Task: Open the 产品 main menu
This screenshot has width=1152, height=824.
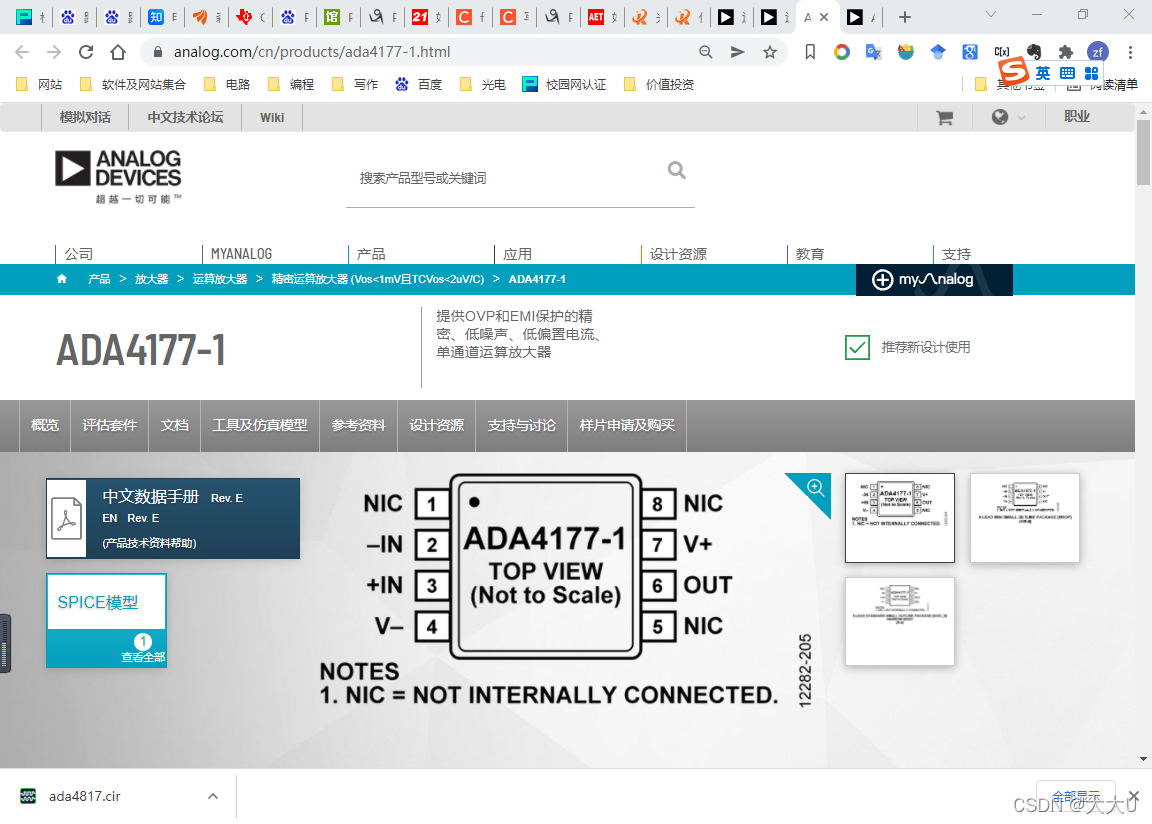Action: click(371, 254)
